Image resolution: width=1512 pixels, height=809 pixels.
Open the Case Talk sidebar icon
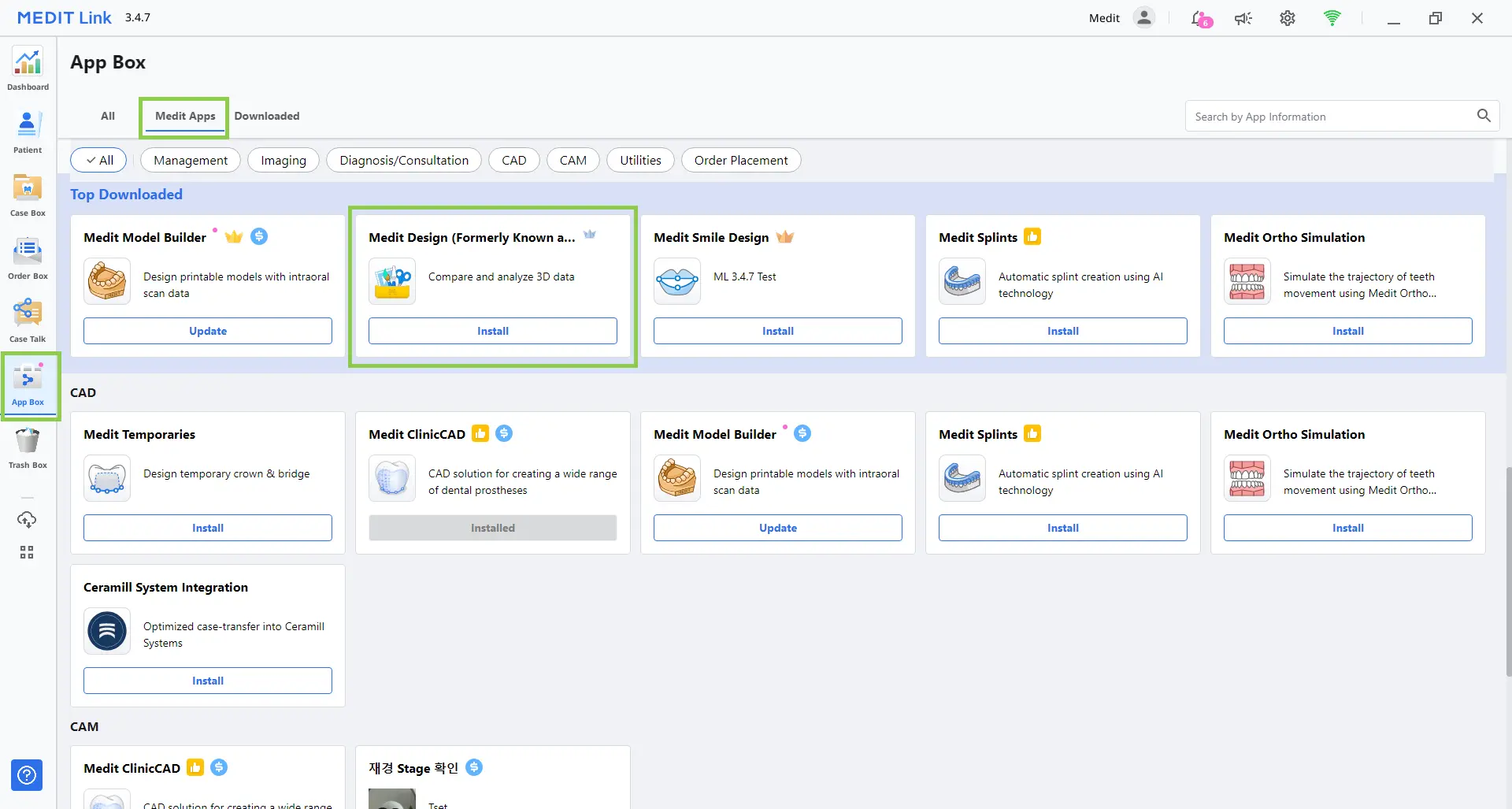[28, 321]
